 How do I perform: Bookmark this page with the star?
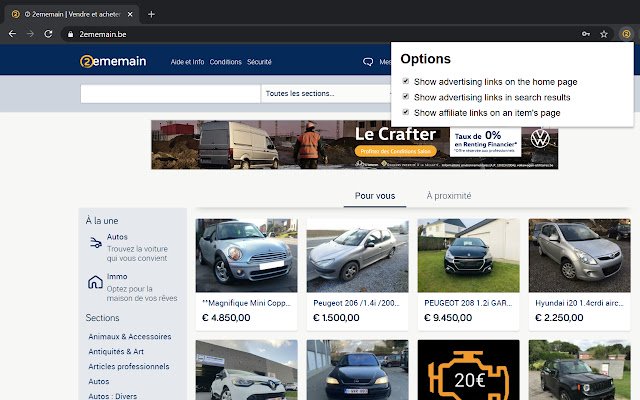click(604, 34)
